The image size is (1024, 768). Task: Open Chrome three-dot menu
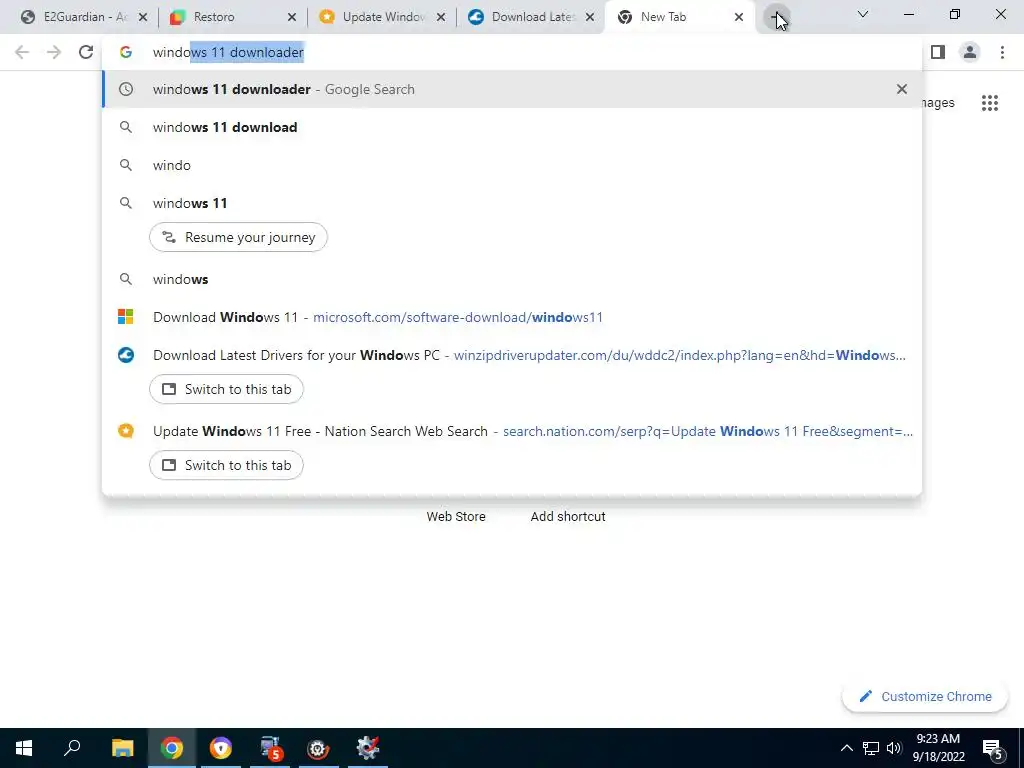point(1002,52)
